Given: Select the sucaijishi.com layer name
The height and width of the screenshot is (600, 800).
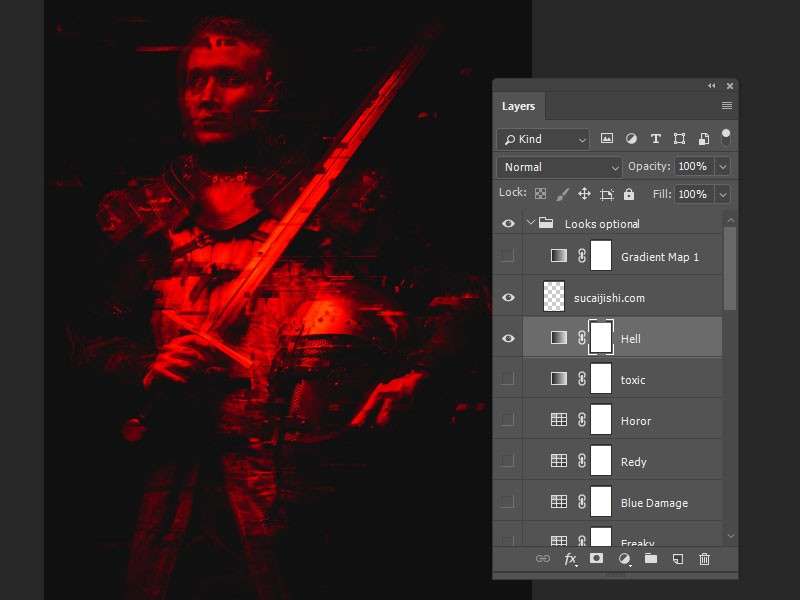Looking at the screenshot, I should point(609,298).
